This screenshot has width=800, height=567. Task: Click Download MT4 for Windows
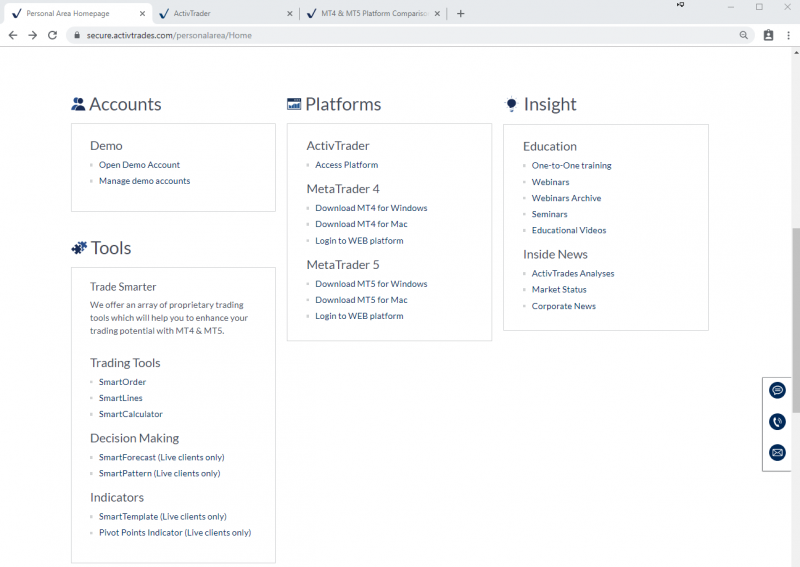pos(371,208)
